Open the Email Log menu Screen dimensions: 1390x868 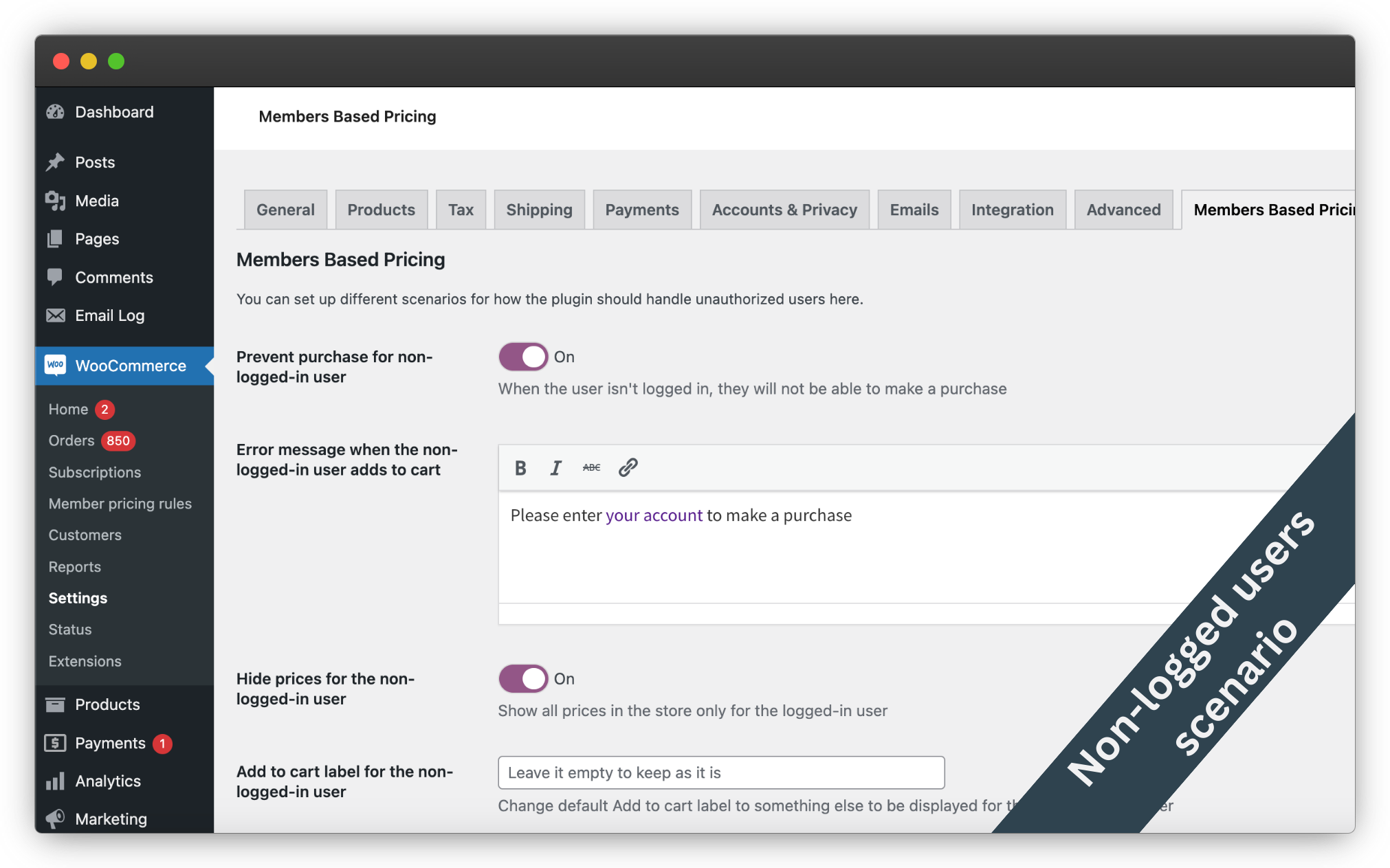point(109,315)
